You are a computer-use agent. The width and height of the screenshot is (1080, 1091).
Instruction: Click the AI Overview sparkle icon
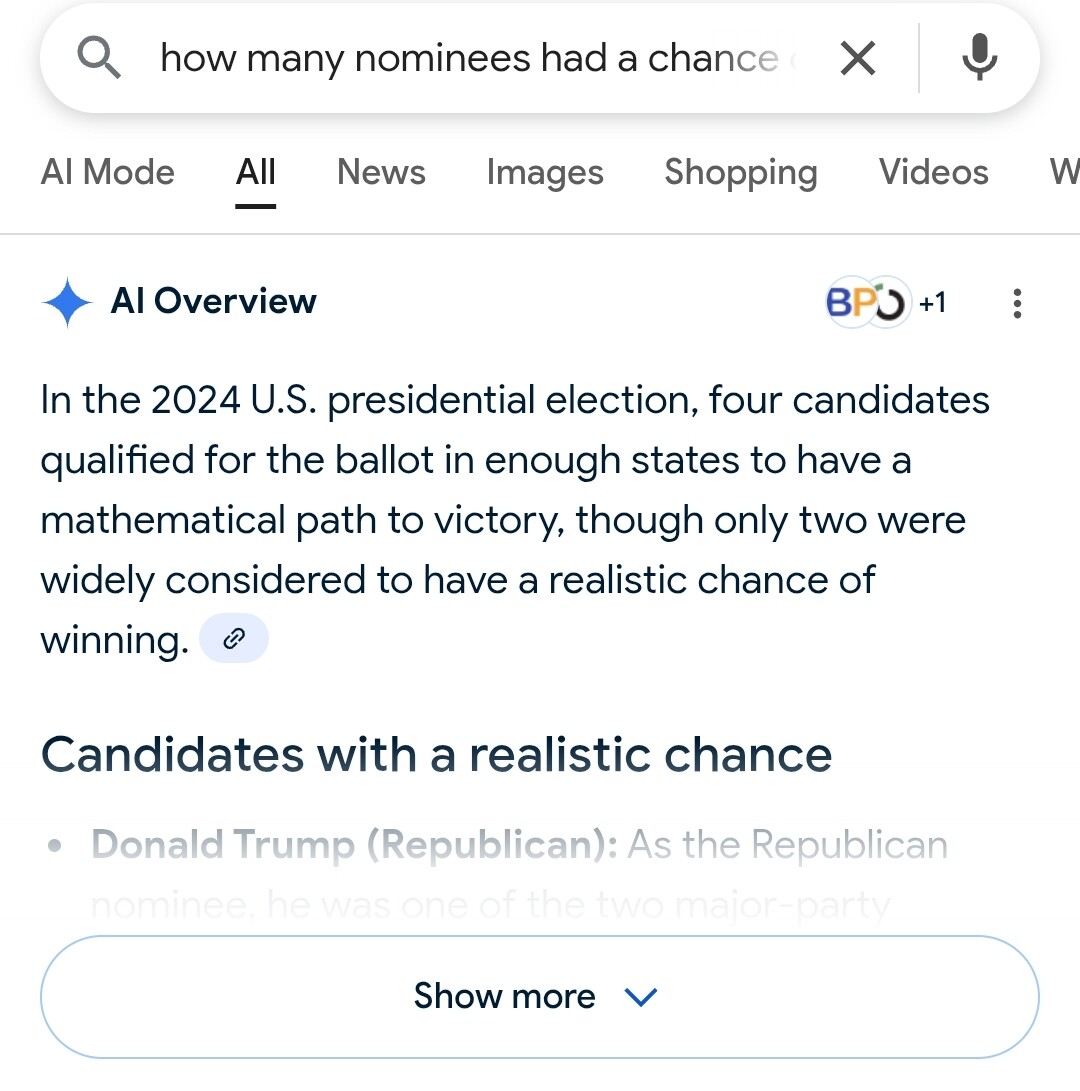click(67, 302)
